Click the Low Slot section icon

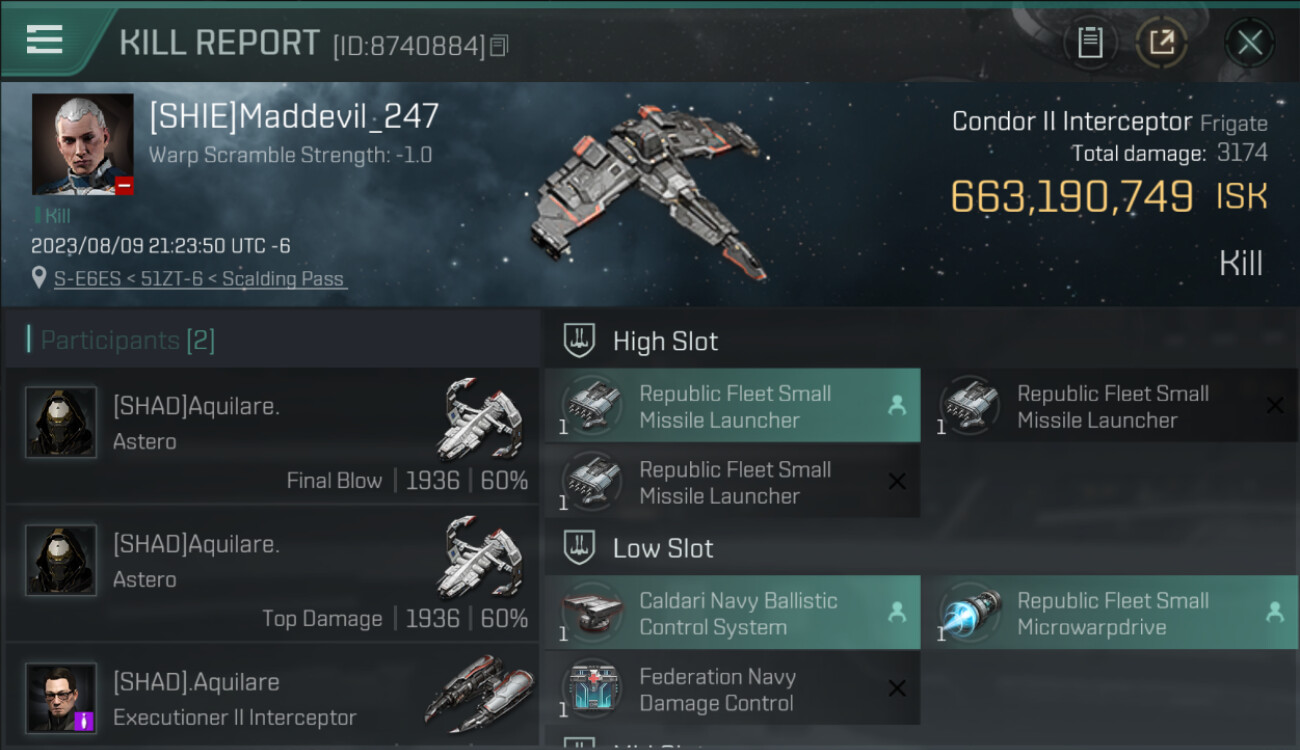click(x=580, y=547)
